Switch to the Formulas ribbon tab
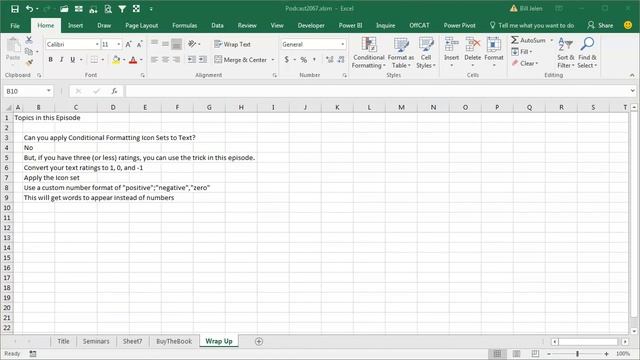Screen dimensions: 640x360 (x=184, y=25)
